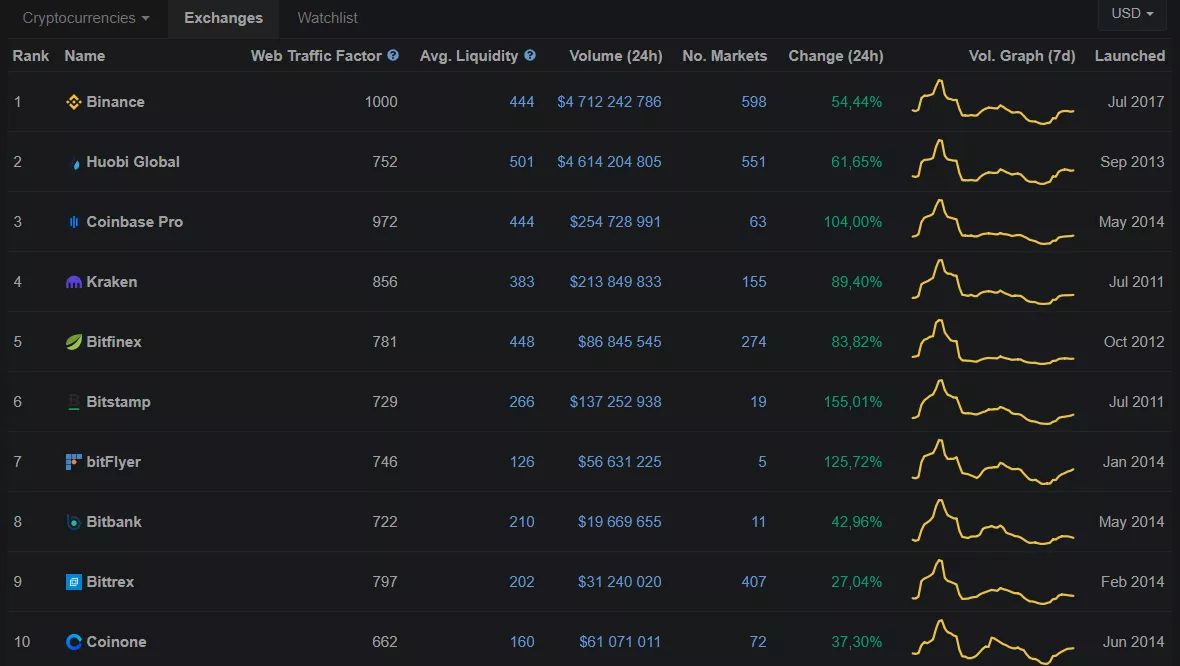The height and width of the screenshot is (666, 1180).
Task: Click Huobi Global's liquidity score 501
Action: tap(522, 161)
